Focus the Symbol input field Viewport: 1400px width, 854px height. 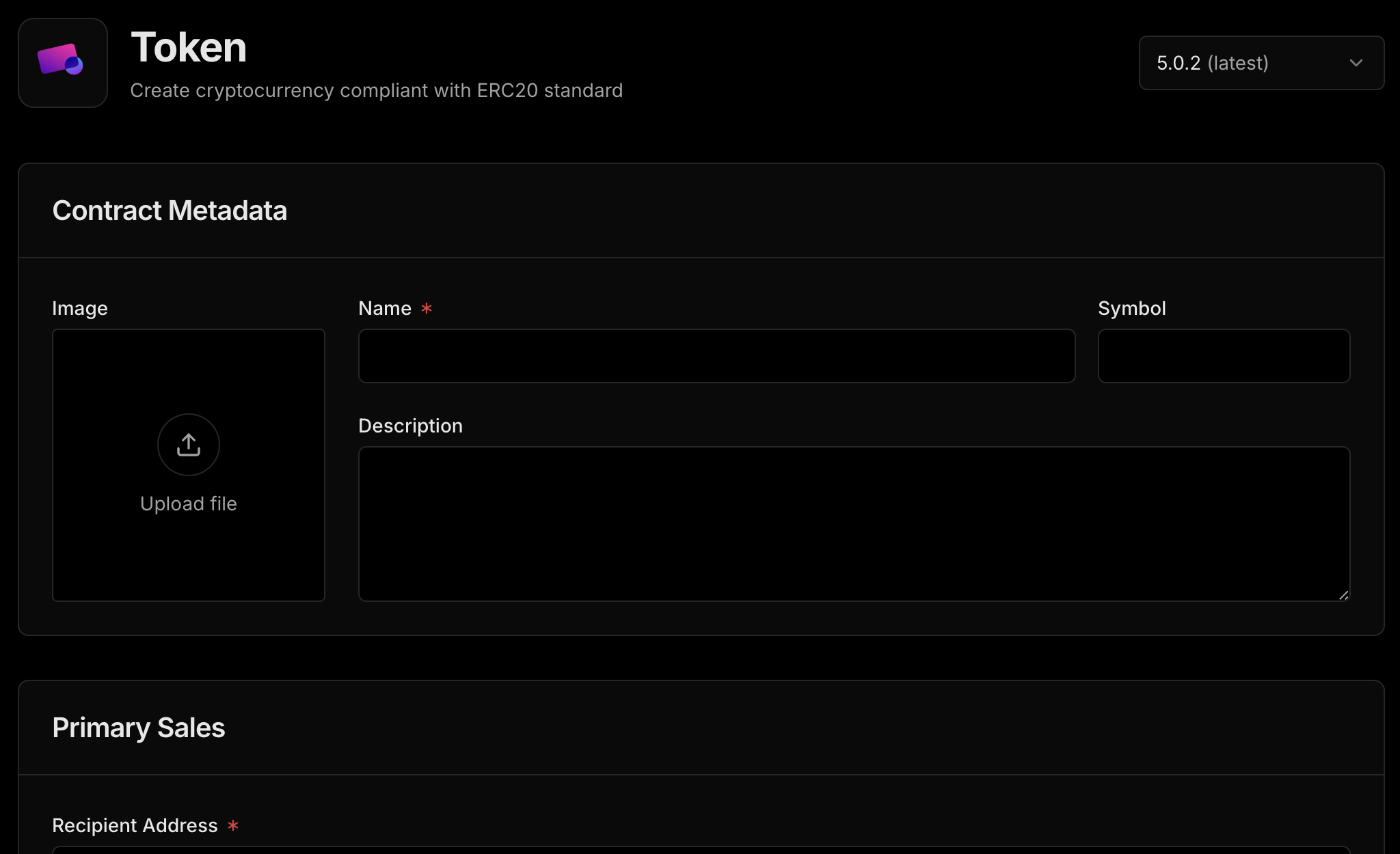(1224, 356)
